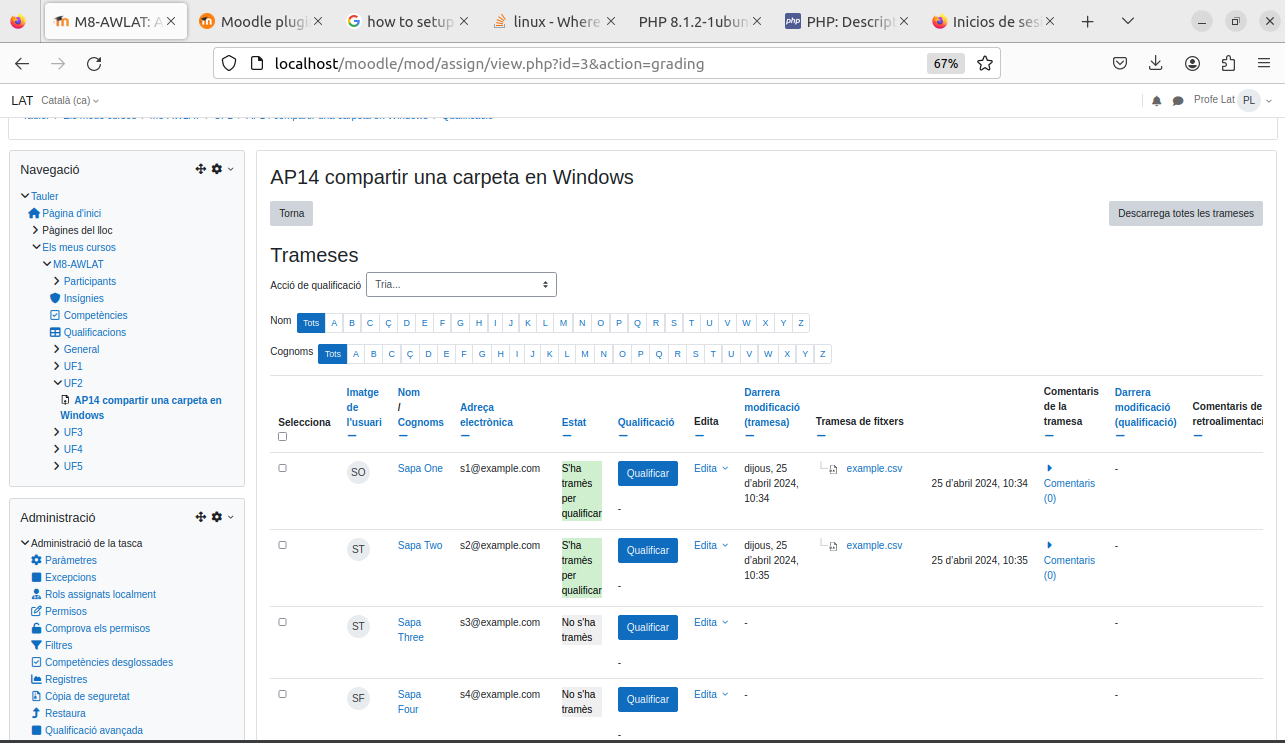Click Navegació block gear settings icon
1285x743 pixels.
click(x=217, y=169)
